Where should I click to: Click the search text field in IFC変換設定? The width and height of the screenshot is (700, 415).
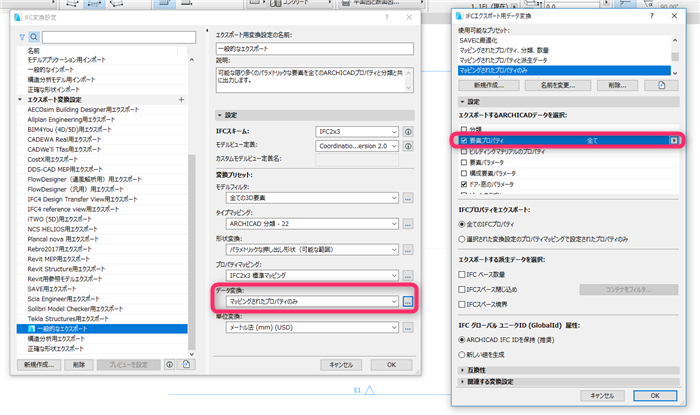[119, 37]
